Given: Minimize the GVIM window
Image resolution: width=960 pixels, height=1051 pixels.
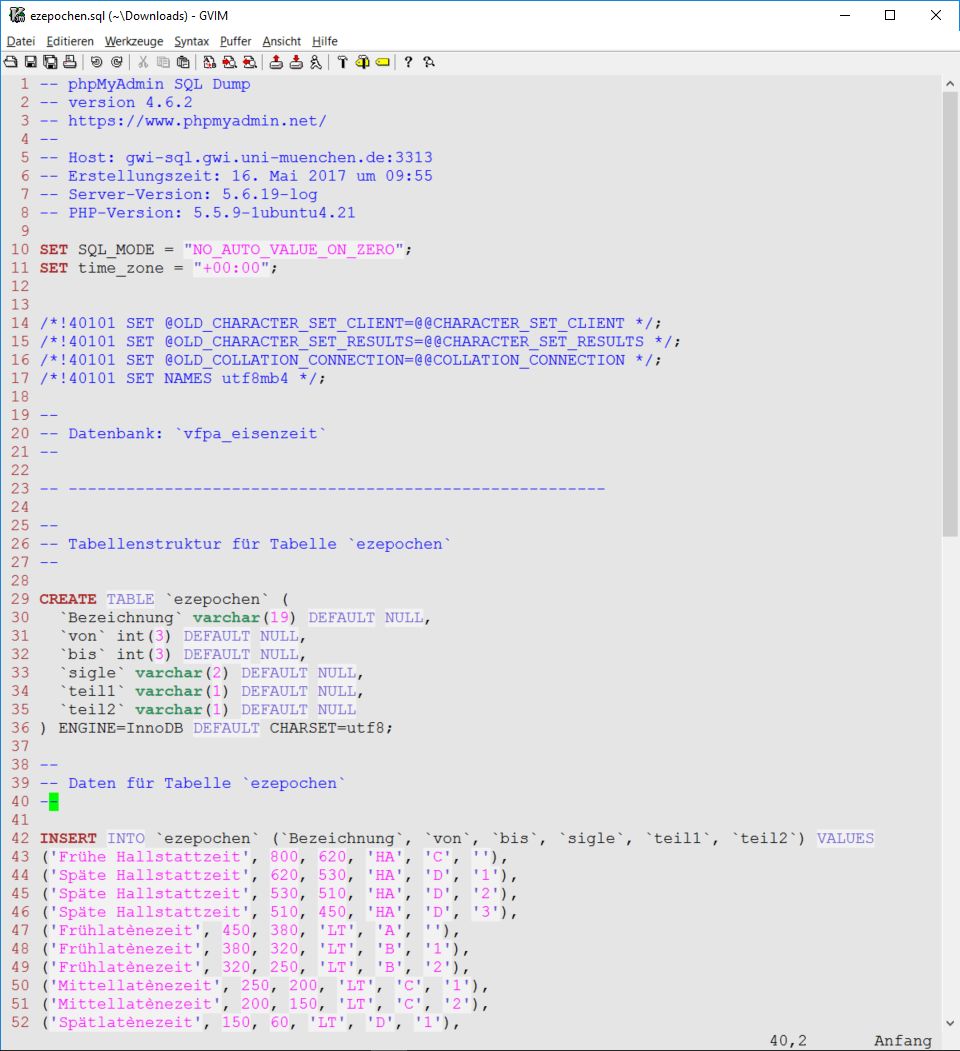Looking at the screenshot, I should [x=845, y=15].
